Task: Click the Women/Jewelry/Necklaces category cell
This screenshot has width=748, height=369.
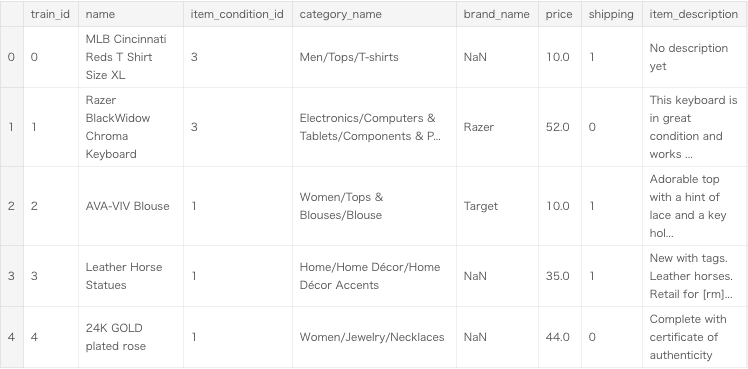Action: pos(374,337)
